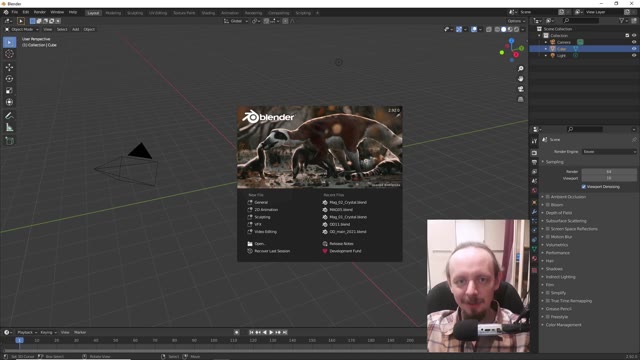Screen dimensions: 640x360
Task: Expand the Depth of Field panel
Action: (x=559, y=213)
